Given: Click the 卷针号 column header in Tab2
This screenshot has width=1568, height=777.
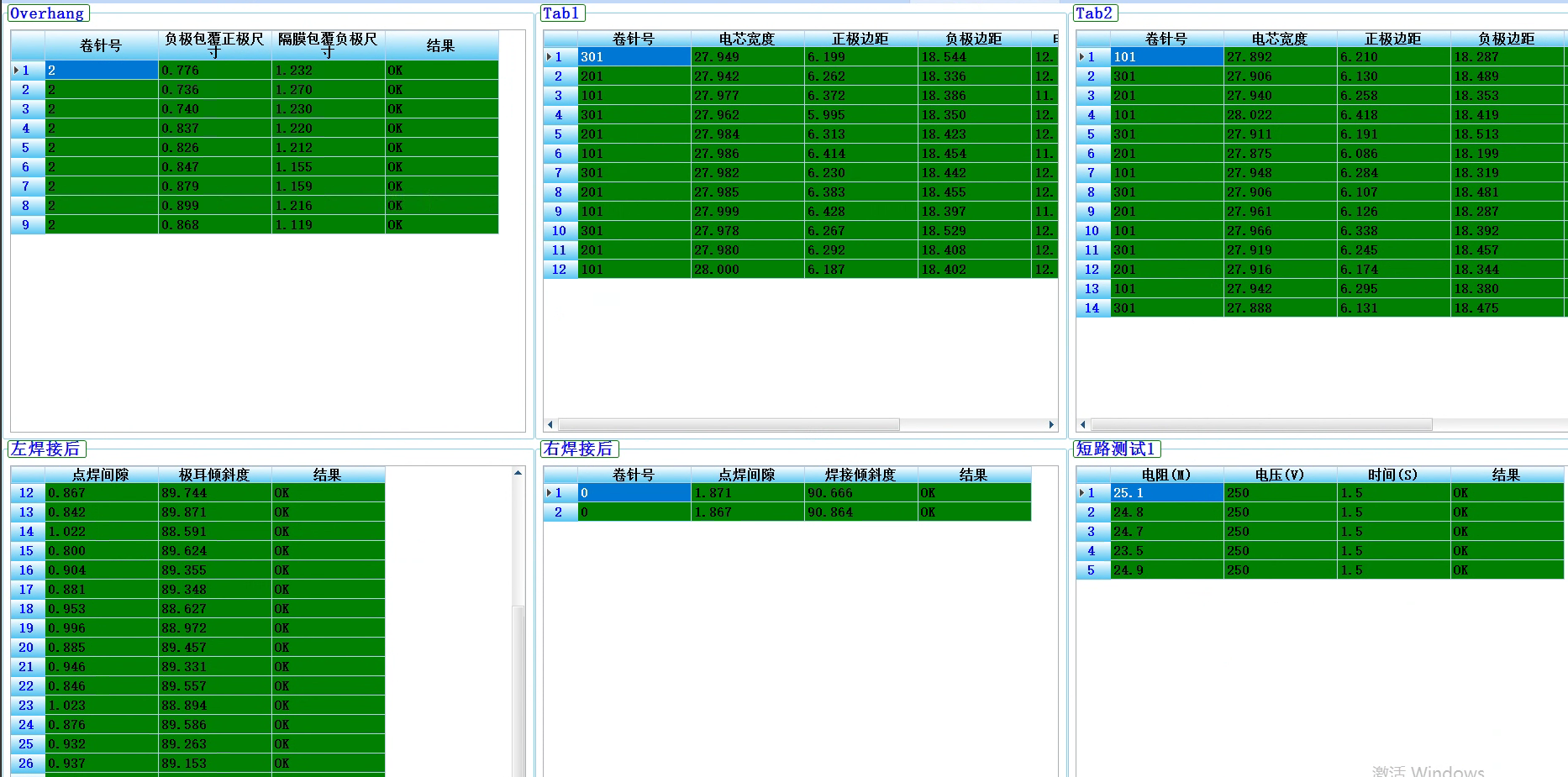Looking at the screenshot, I should pos(1167,39).
